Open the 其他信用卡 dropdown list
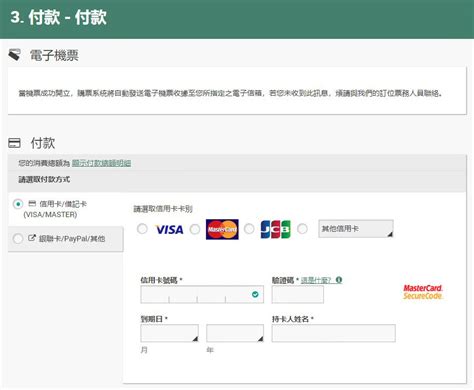474x390 pixels. (356, 229)
